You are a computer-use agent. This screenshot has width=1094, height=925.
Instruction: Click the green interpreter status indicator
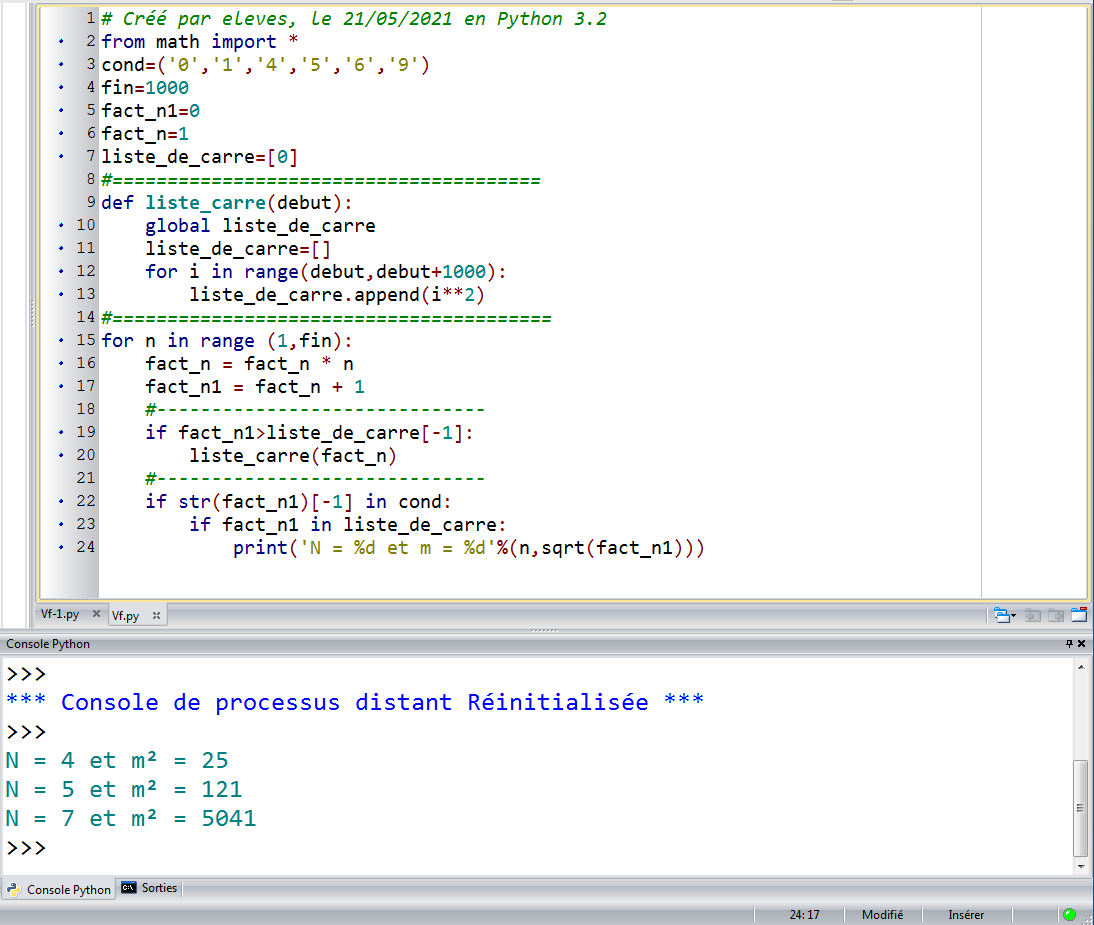(x=1069, y=914)
